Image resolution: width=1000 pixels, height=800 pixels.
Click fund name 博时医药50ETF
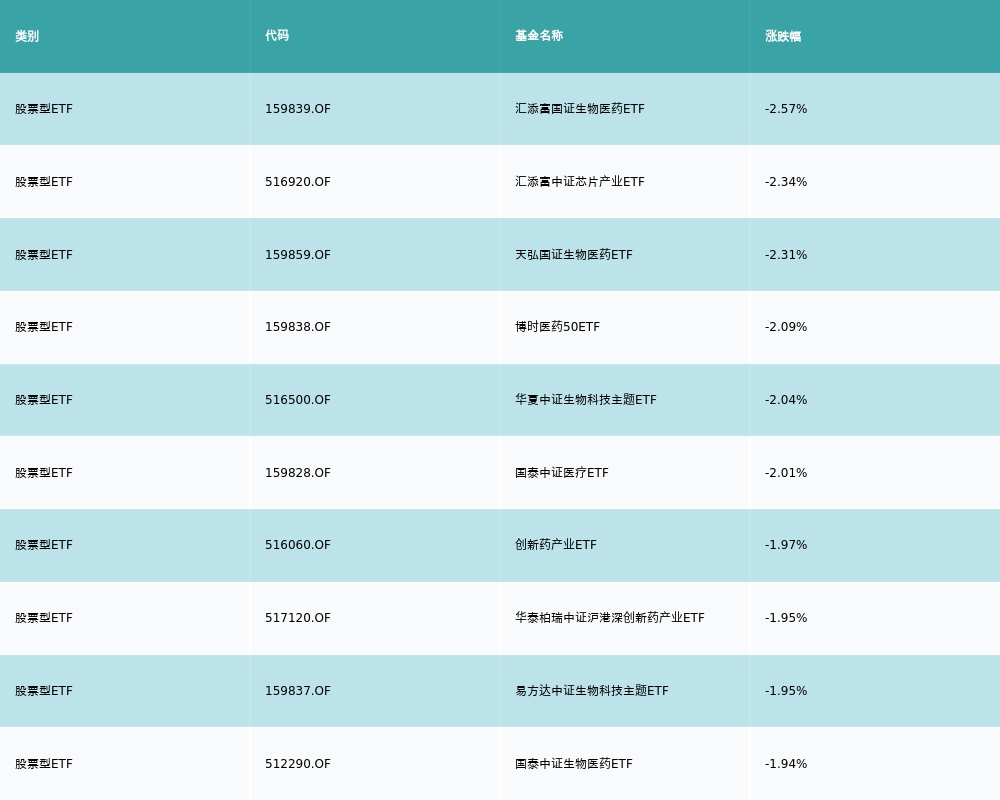click(x=557, y=327)
